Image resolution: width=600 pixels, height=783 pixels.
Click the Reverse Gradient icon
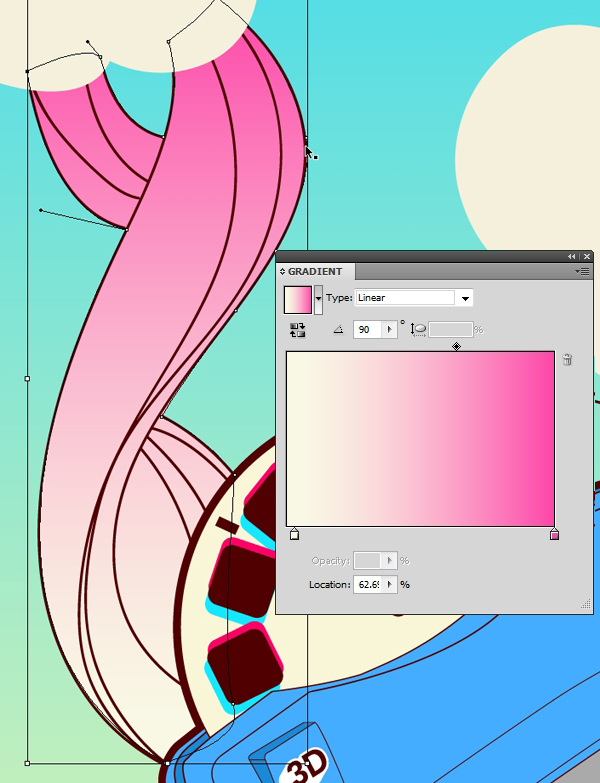298,330
